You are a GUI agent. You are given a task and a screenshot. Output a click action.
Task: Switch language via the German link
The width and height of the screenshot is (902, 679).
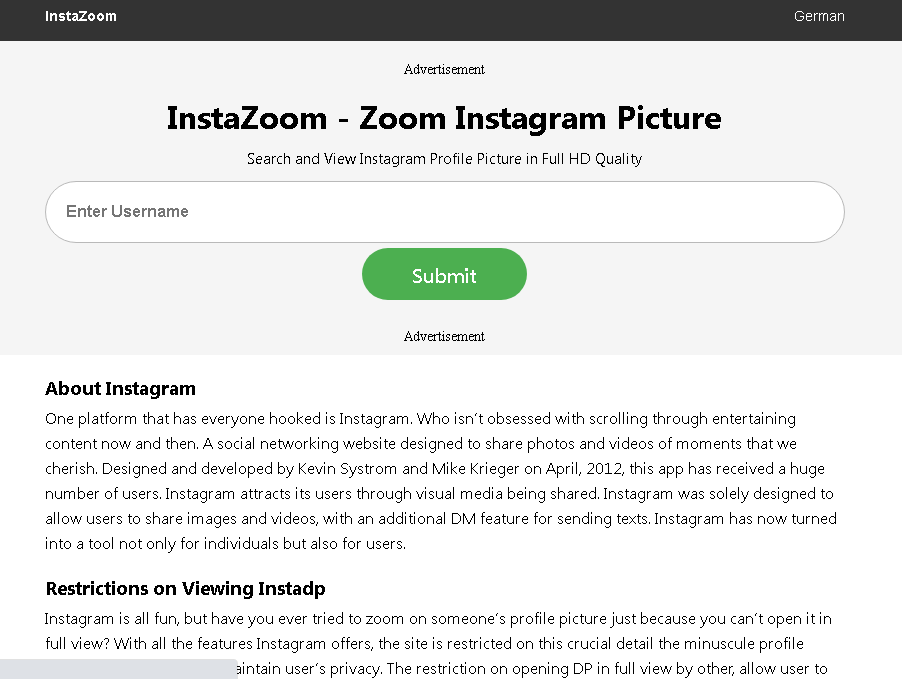point(819,16)
